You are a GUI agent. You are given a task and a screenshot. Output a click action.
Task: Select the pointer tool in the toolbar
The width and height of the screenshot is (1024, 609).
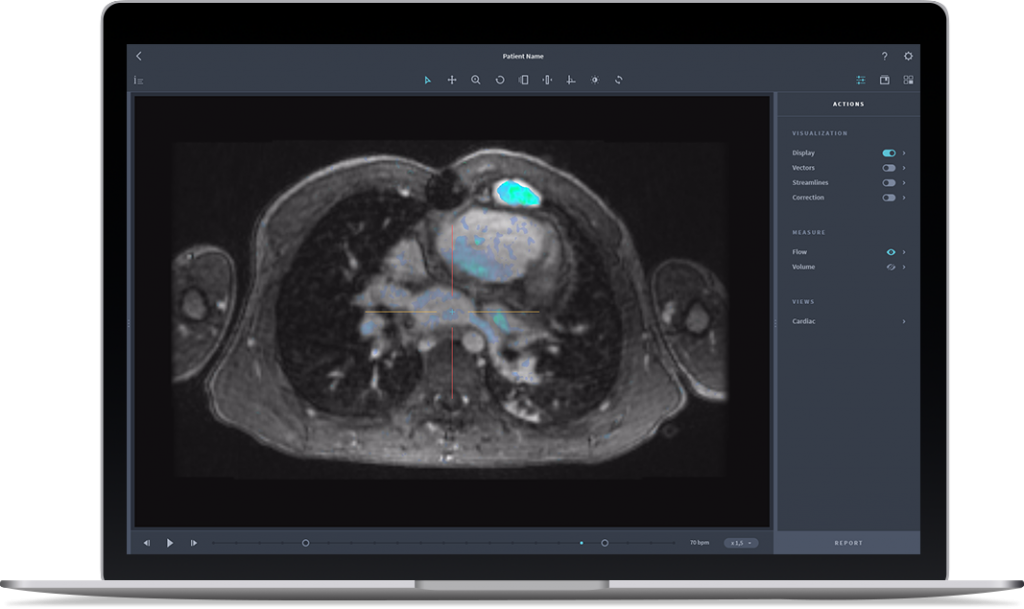[428, 79]
